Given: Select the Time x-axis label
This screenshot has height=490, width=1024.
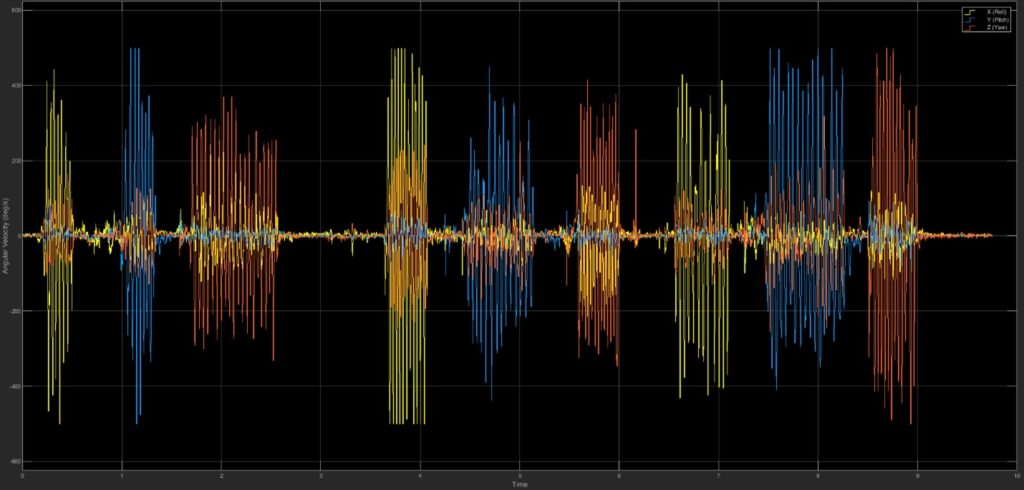Looking at the screenshot, I should [519, 484].
